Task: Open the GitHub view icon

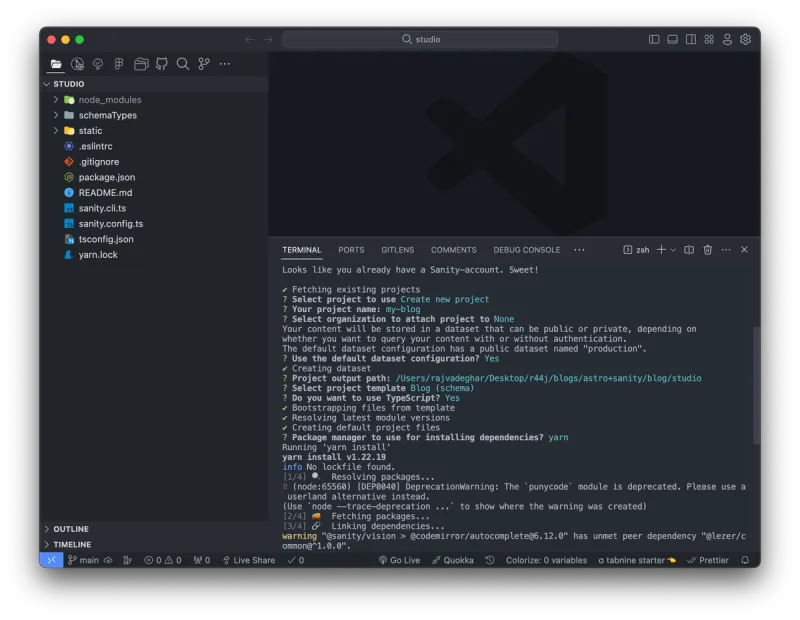Action: tap(162, 64)
